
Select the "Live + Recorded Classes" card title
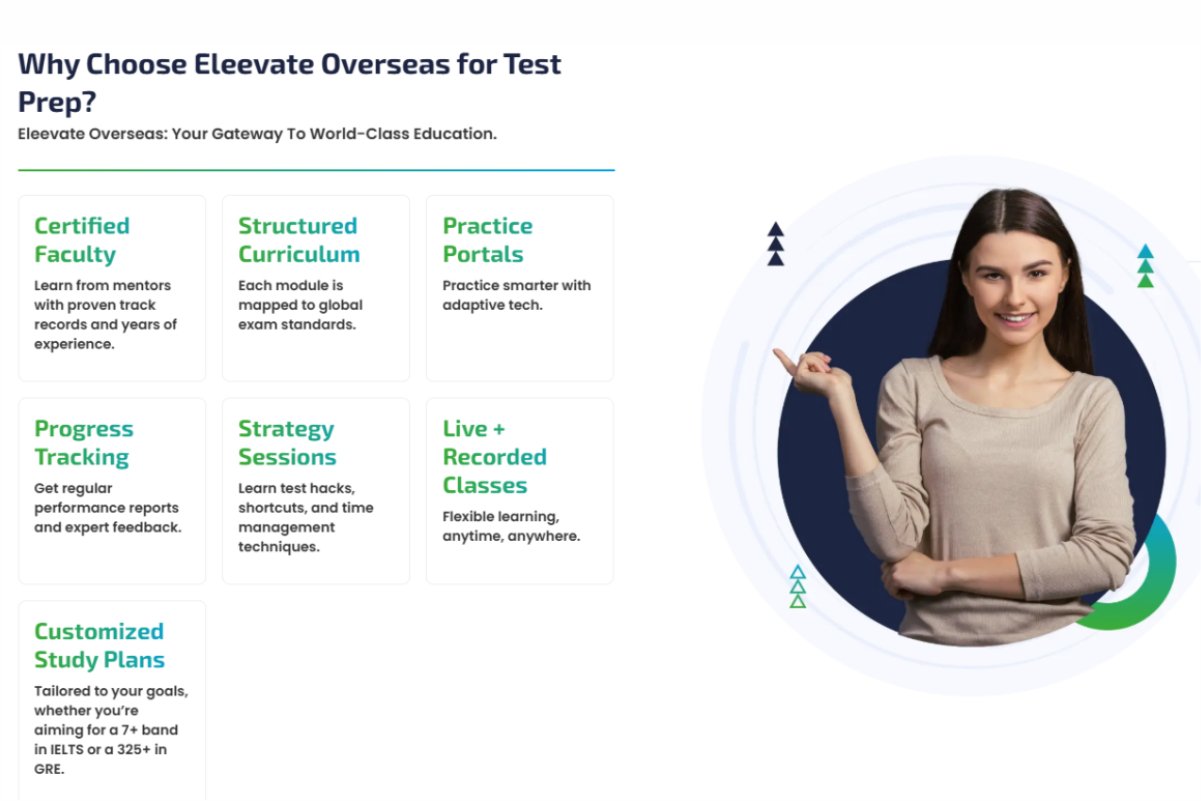495,457
